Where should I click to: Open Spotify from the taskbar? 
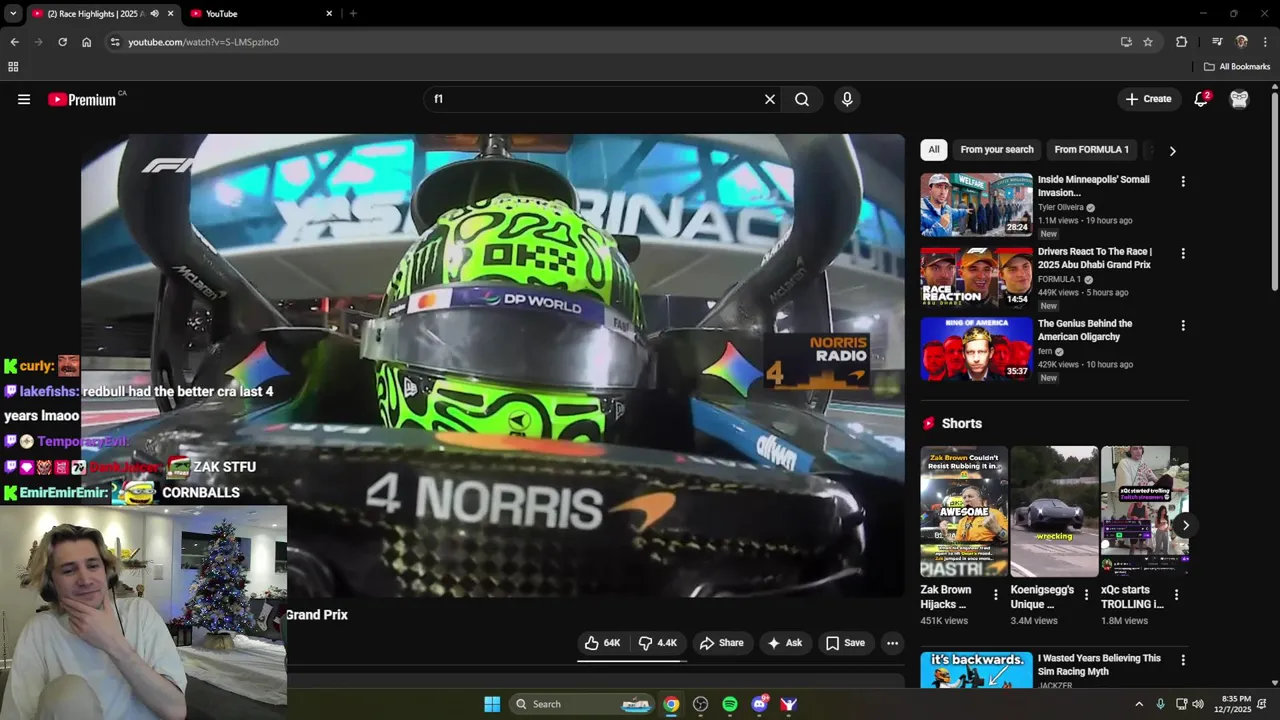[x=730, y=704]
